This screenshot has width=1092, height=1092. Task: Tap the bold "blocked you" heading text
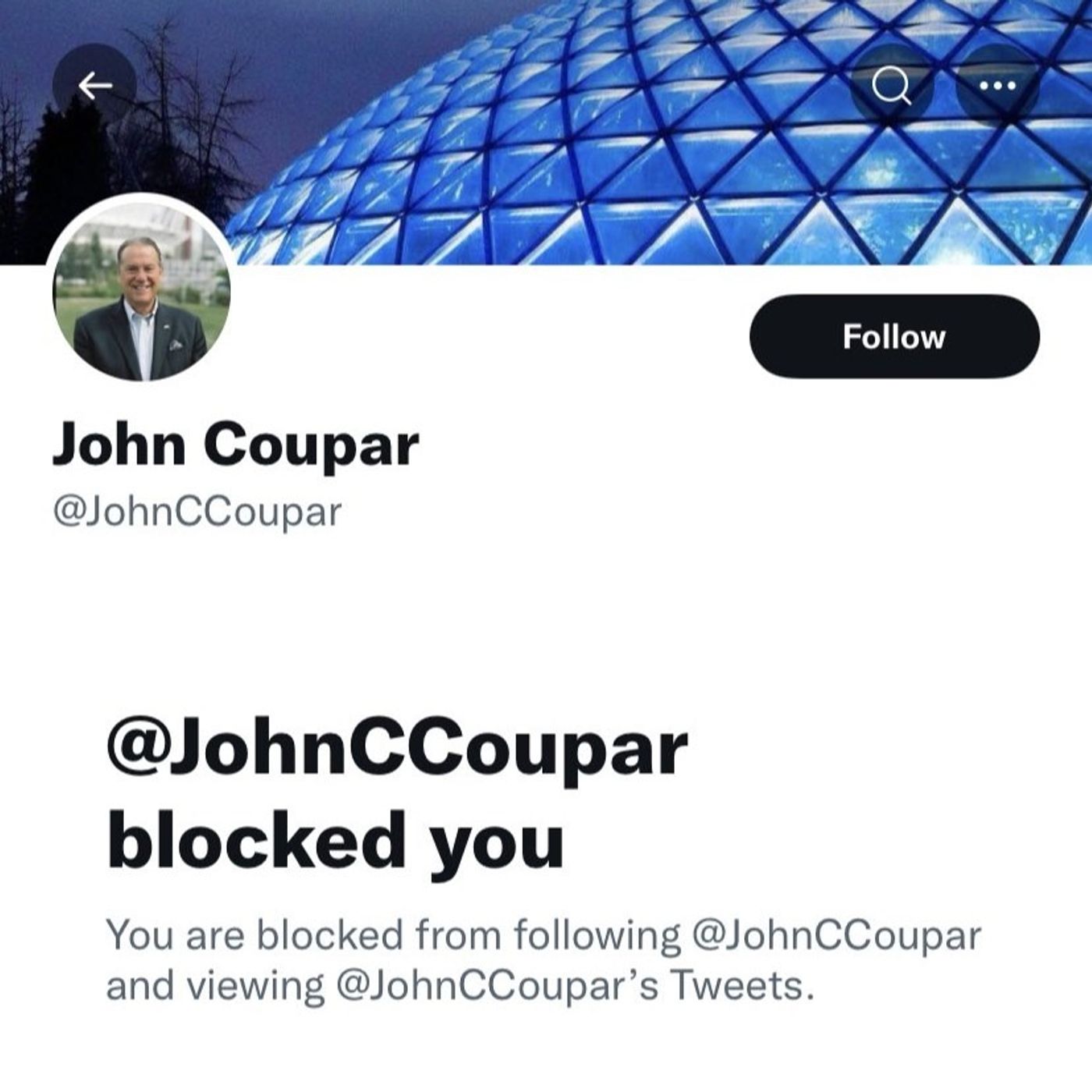click(x=335, y=841)
